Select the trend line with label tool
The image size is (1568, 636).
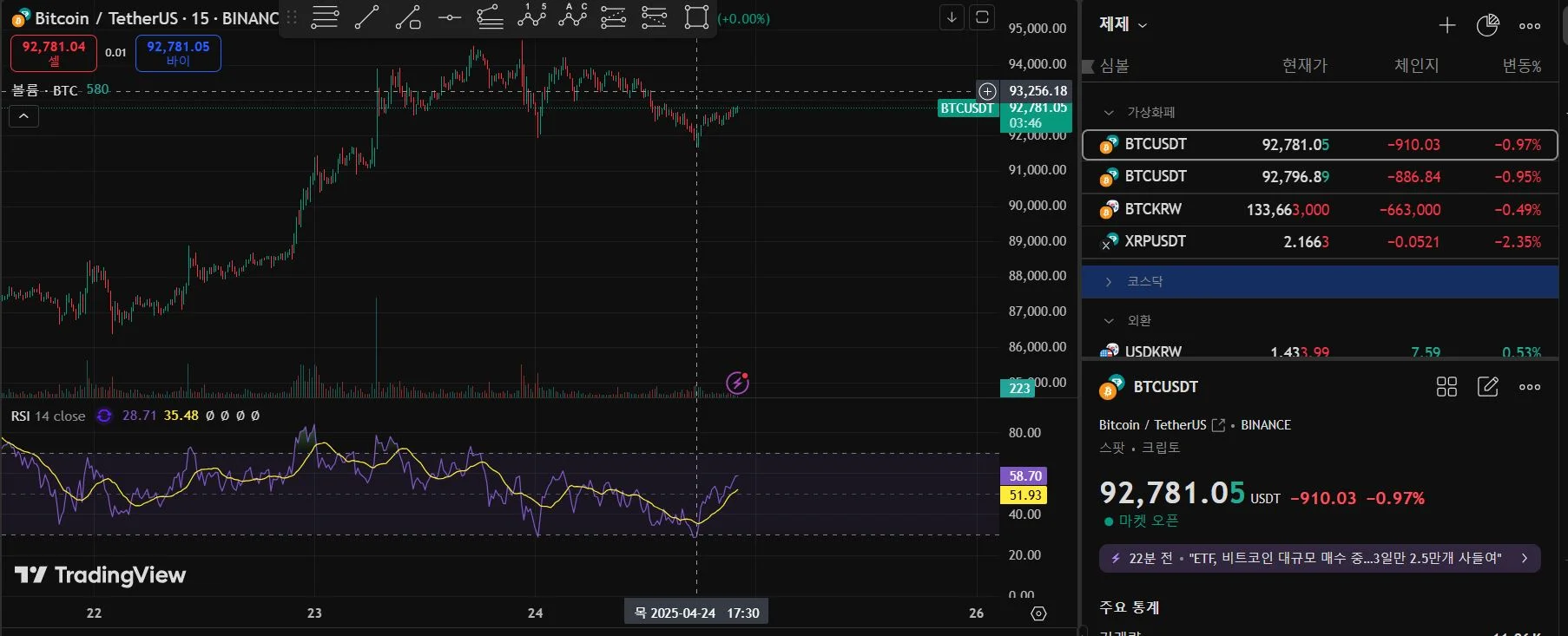(408, 17)
